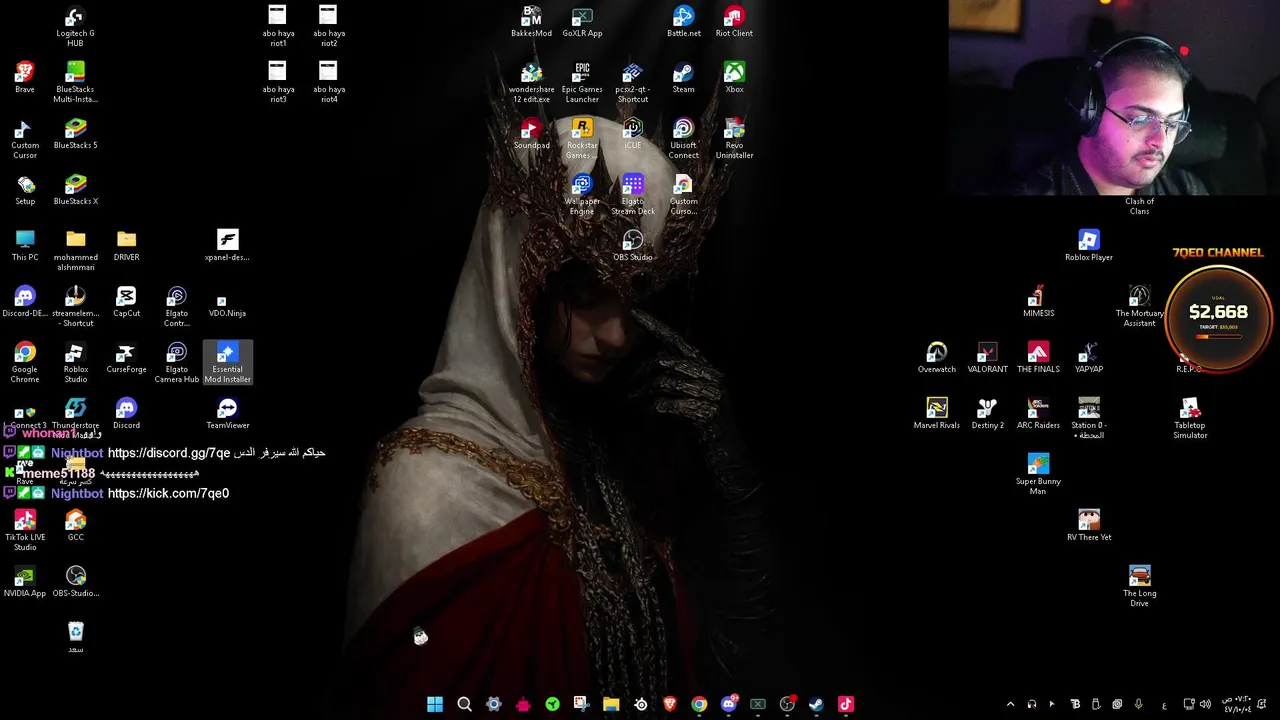Open taskbar Search
The width and height of the screenshot is (1280, 720).
464,704
